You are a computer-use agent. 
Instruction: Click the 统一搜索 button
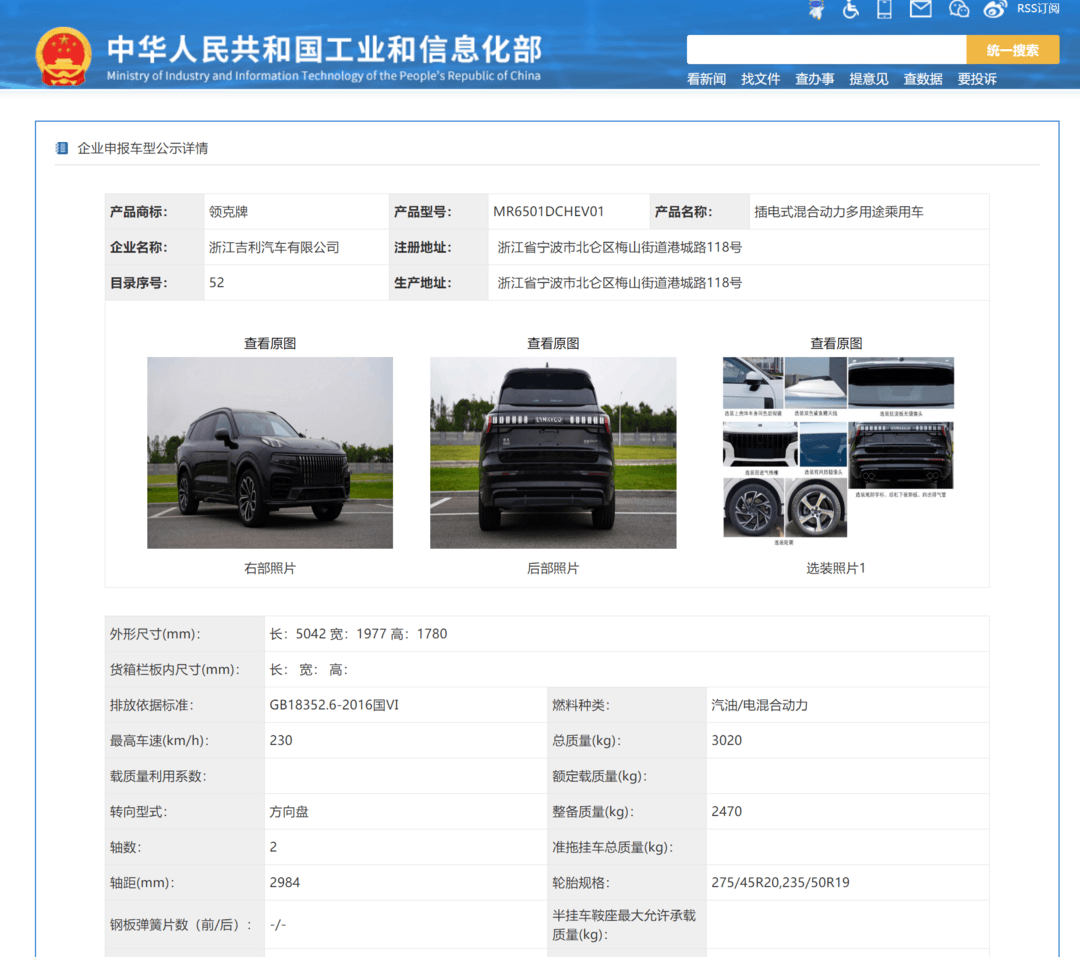tap(1012, 50)
